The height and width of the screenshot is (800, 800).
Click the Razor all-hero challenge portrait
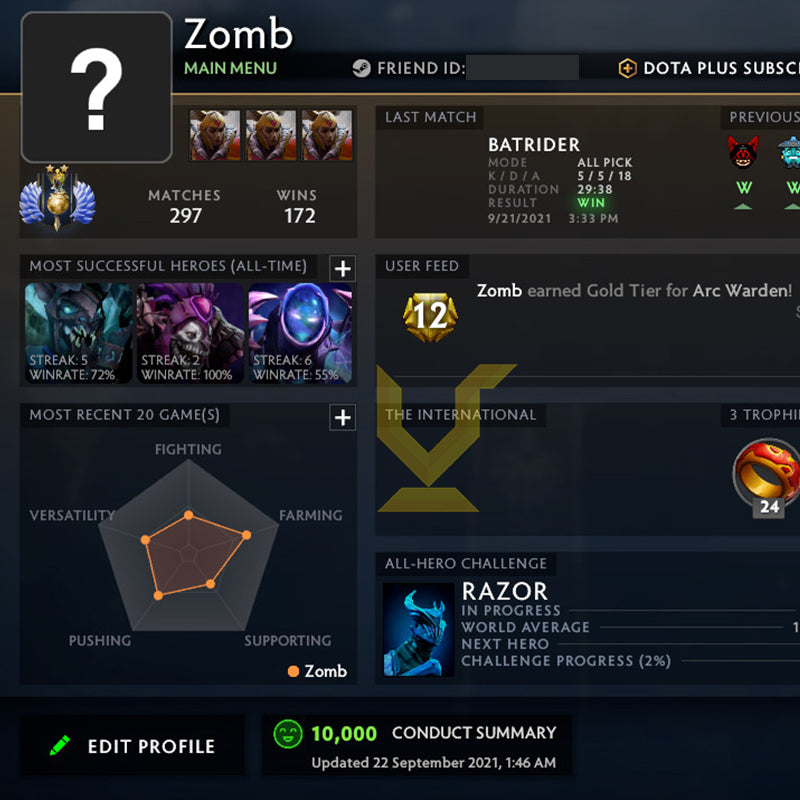tap(418, 630)
